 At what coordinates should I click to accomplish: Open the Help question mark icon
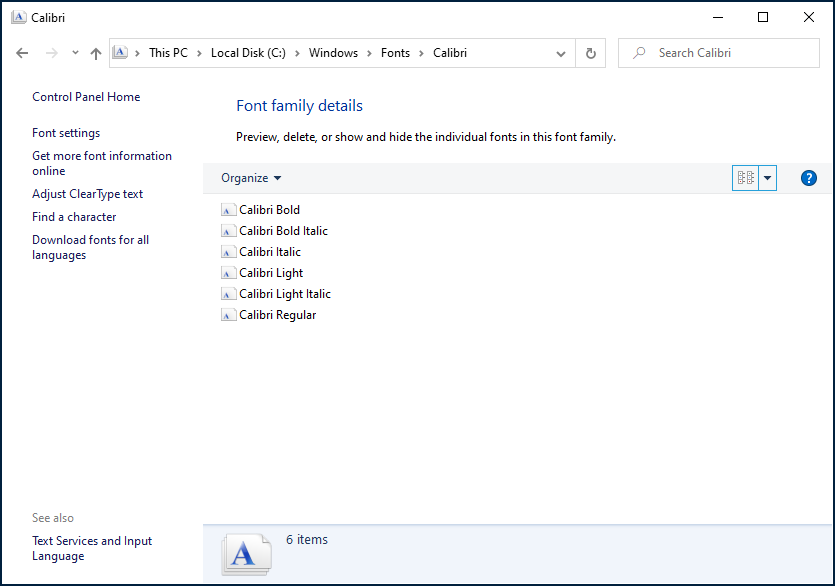click(x=809, y=178)
